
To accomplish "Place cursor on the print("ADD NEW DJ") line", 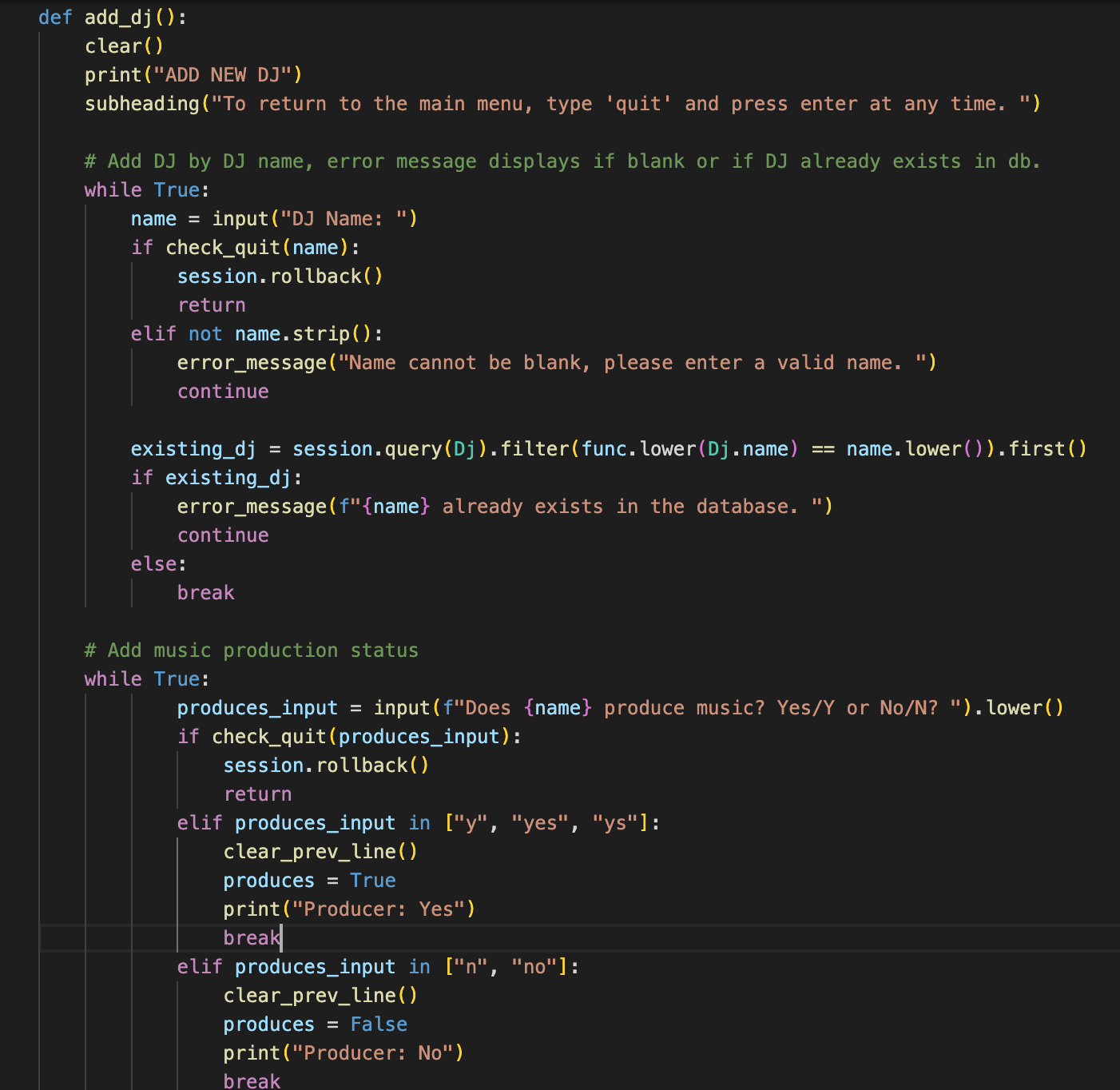I will [194, 75].
